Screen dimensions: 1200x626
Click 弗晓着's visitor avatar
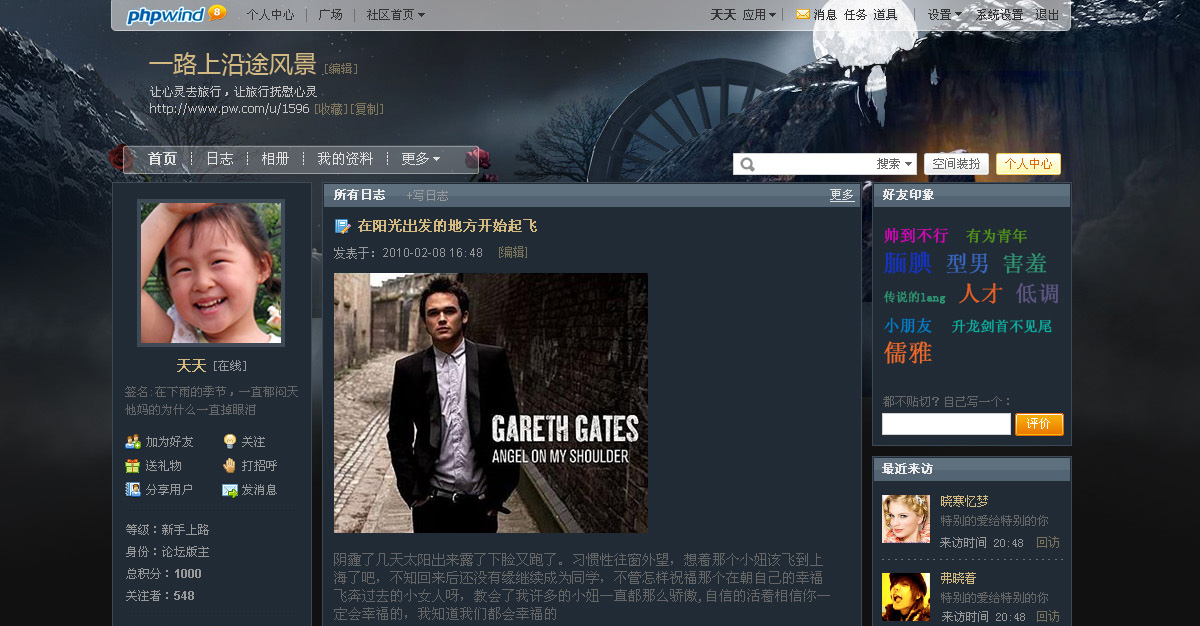[x=906, y=597]
